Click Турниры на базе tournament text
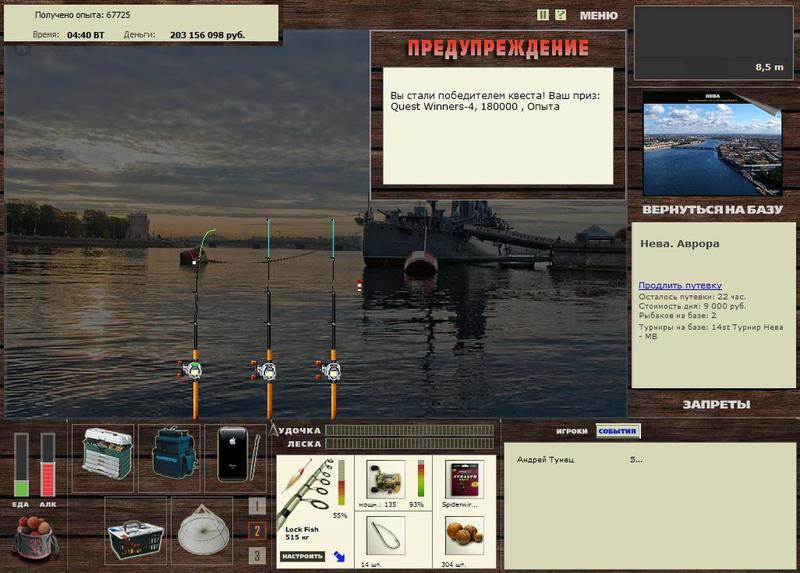Viewport: 800px width, 573px height. click(x=711, y=332)
